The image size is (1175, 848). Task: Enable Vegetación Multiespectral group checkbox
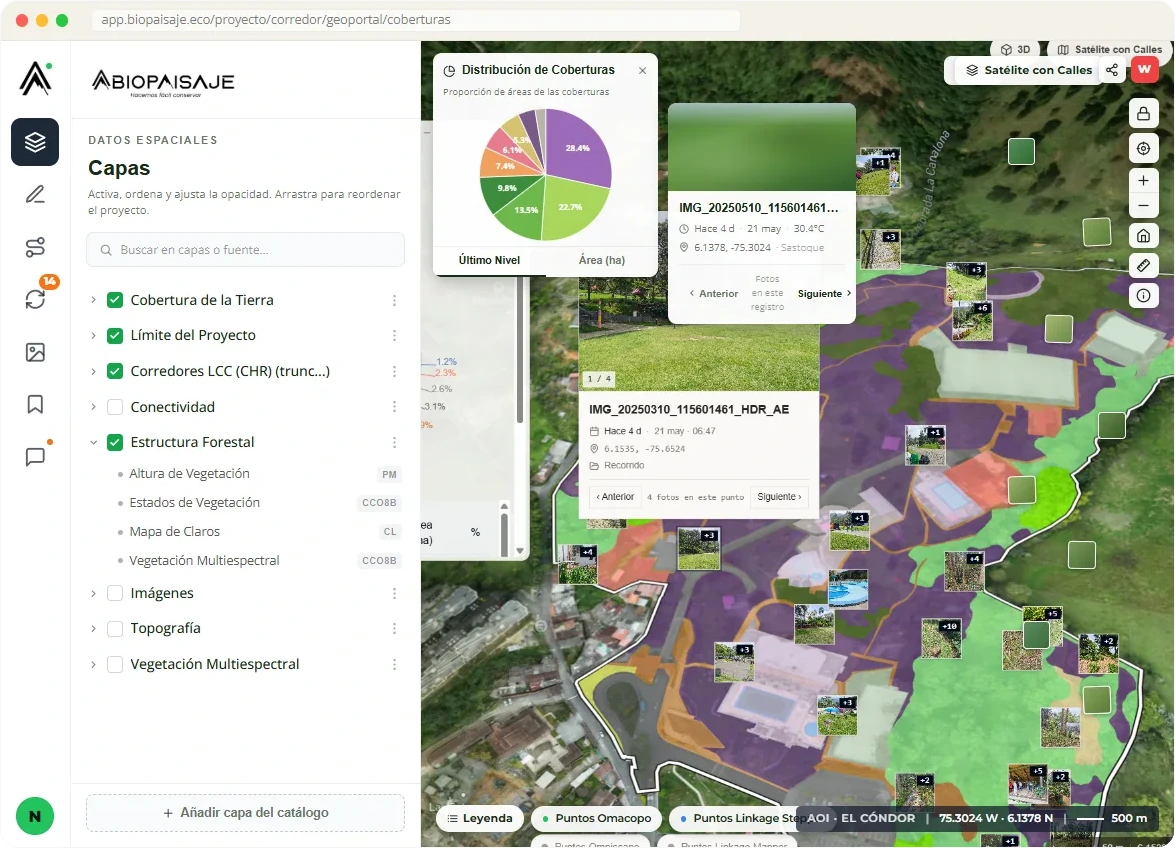click(115, 664)
